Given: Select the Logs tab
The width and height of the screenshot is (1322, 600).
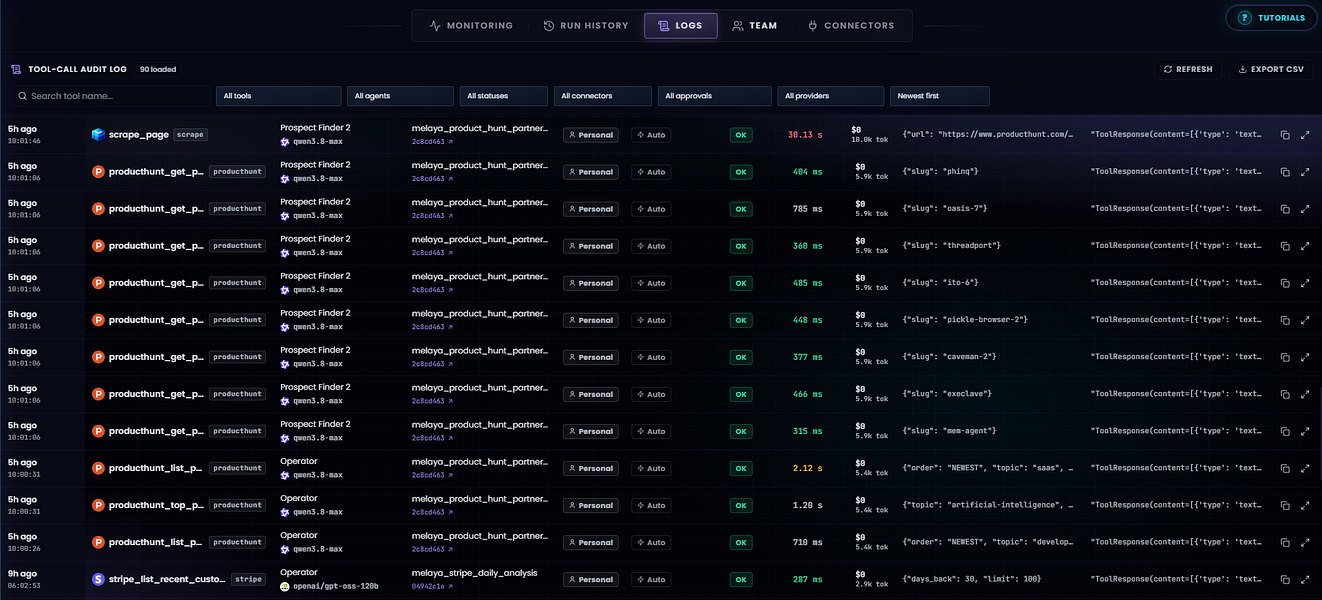Looking at the screenshot, I should pyautogui.click(x=681, y=26).
